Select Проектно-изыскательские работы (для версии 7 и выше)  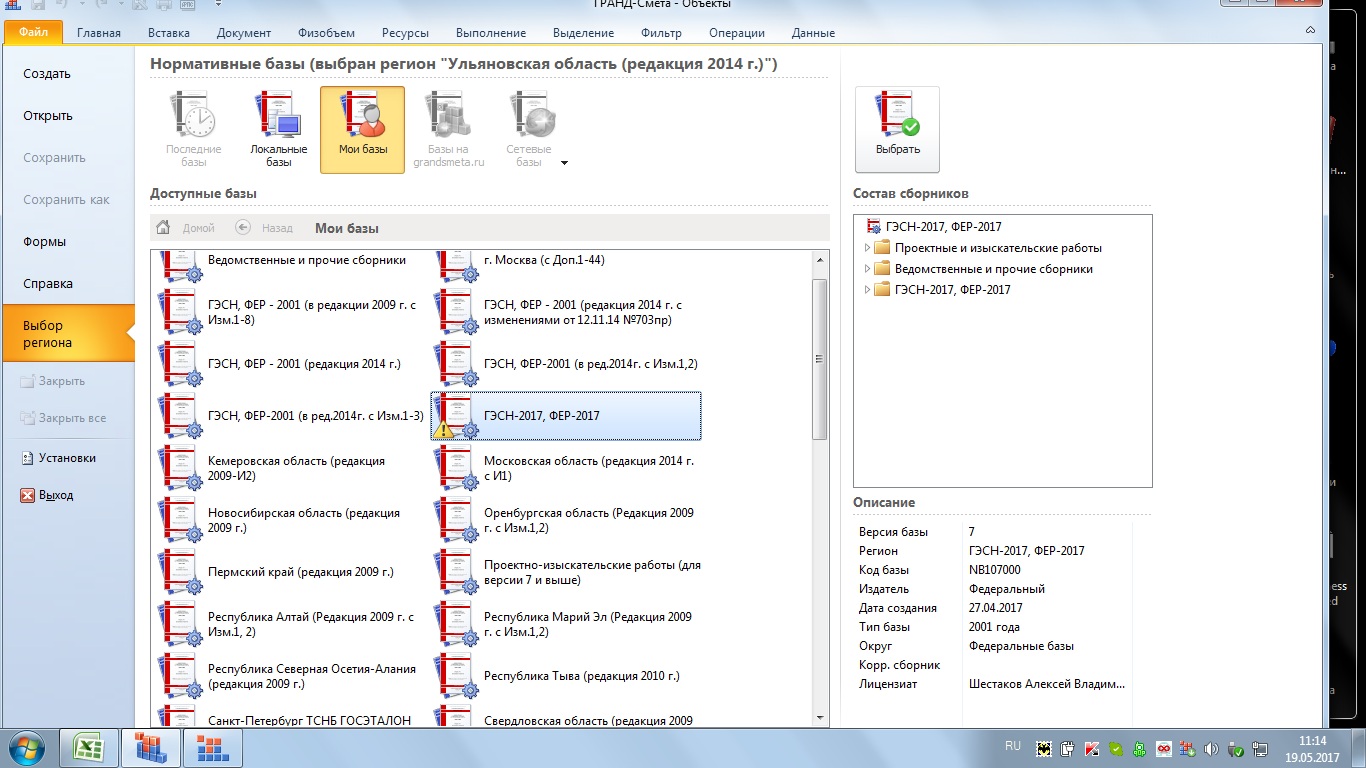[x=566, y=572]
